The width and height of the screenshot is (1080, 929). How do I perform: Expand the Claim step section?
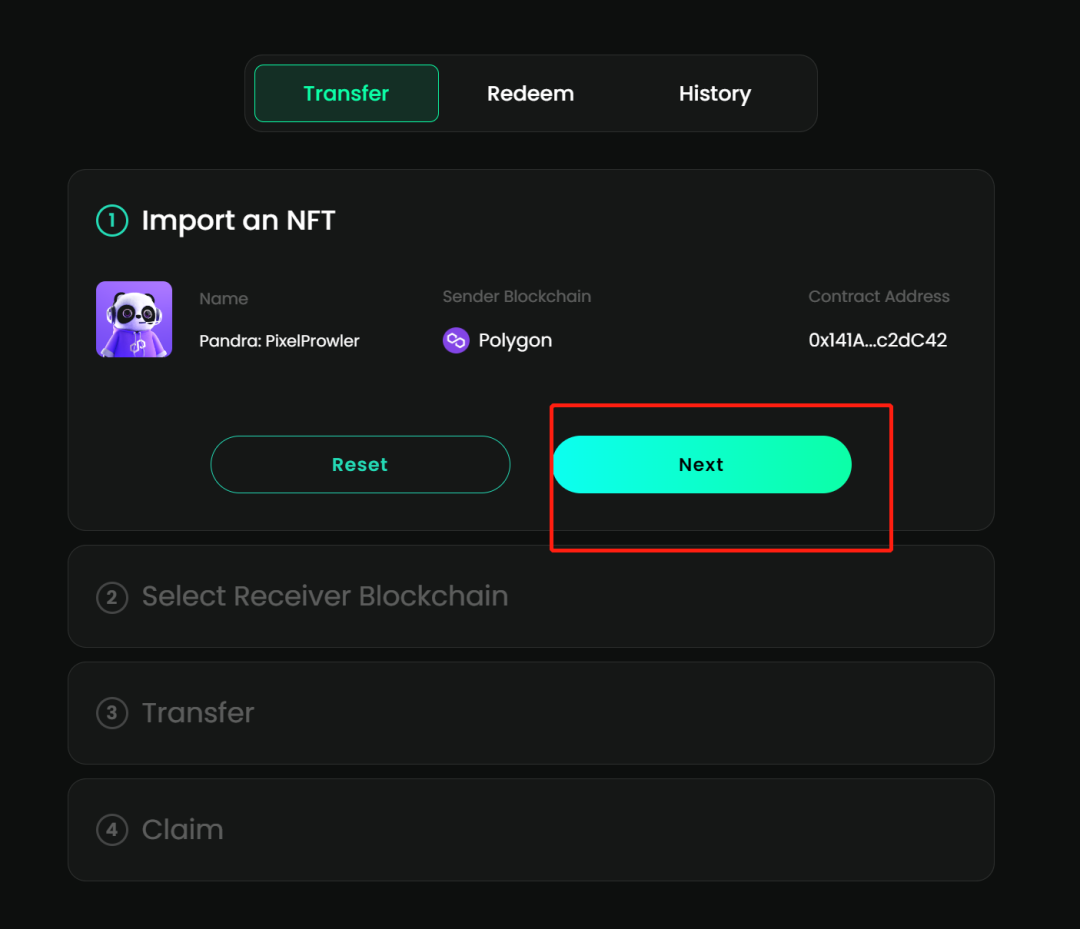click(182, 830)
